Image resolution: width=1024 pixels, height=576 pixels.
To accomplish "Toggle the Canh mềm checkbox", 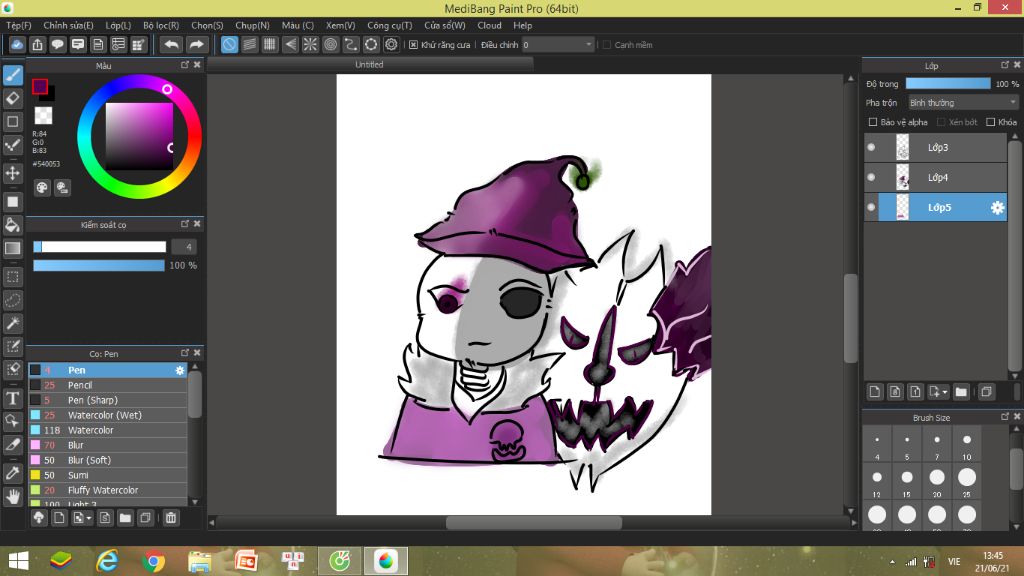I will coord(607,45).
